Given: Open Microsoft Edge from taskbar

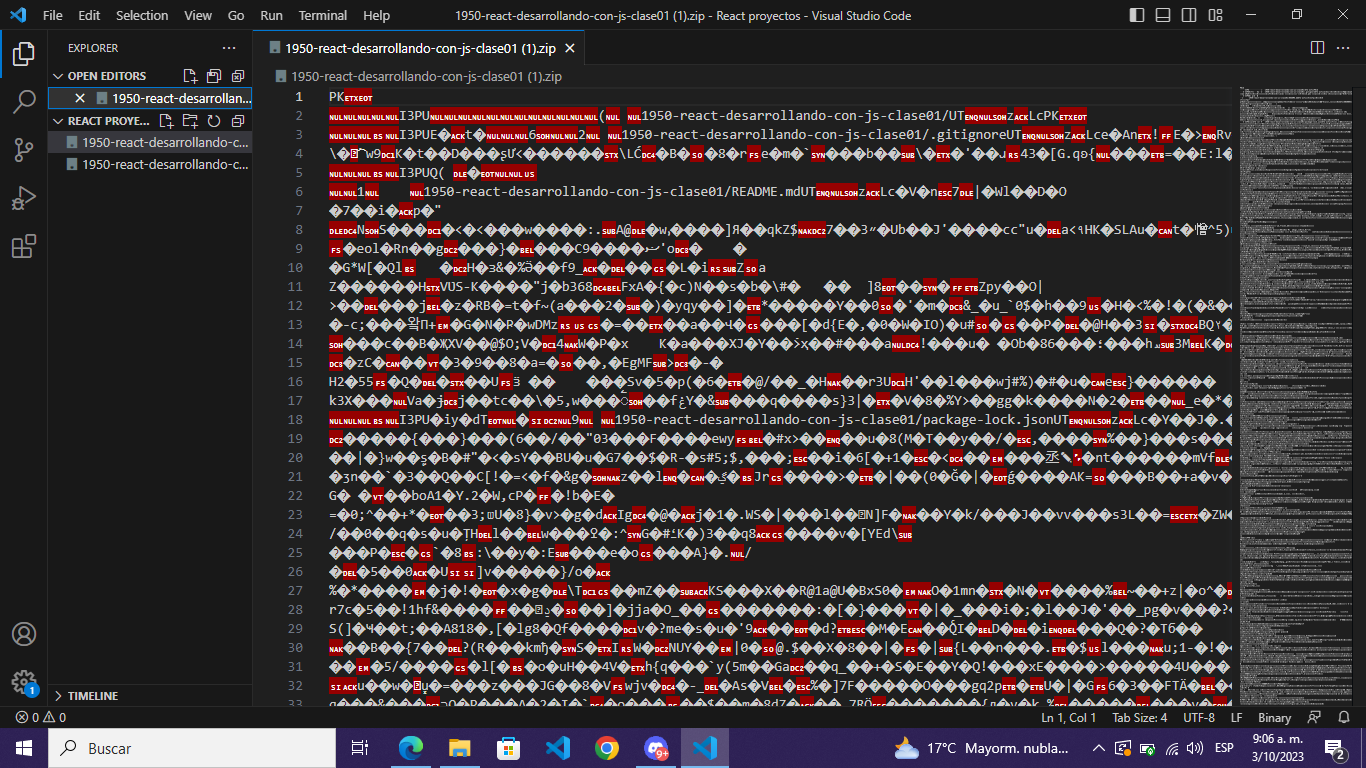Looking at the screenshot, I should [411, 748].
